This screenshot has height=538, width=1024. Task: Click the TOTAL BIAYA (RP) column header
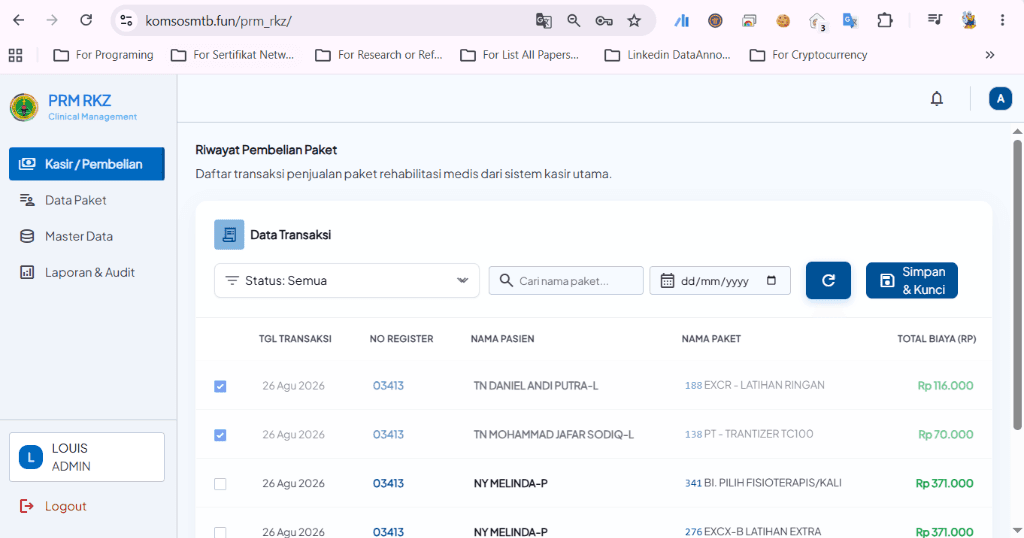tap(936, 339)
